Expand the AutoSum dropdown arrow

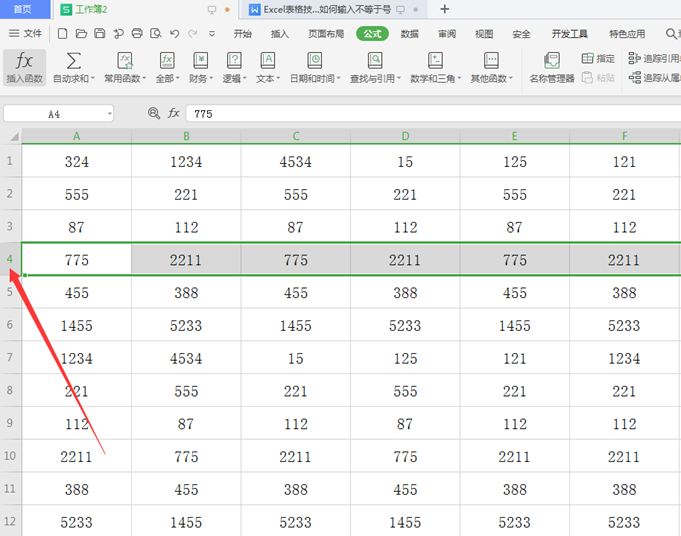93,79
